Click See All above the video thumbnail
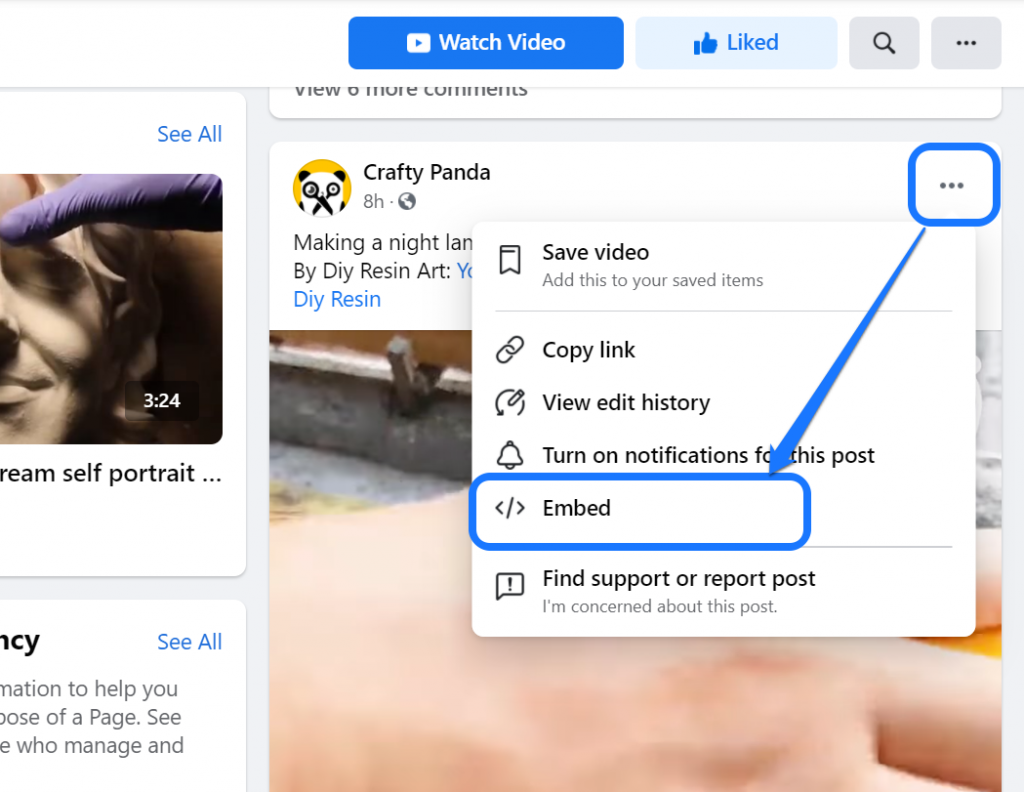Viewport: 1024px width, 792px height. 189,135
